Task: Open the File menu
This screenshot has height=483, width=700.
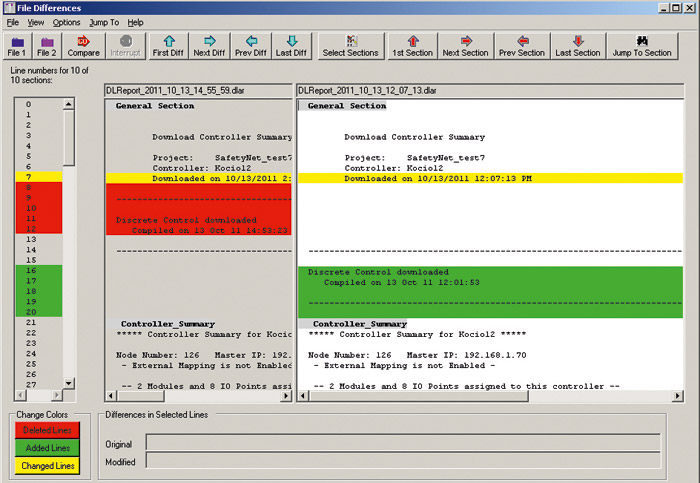Action: [x=13, y=22]
